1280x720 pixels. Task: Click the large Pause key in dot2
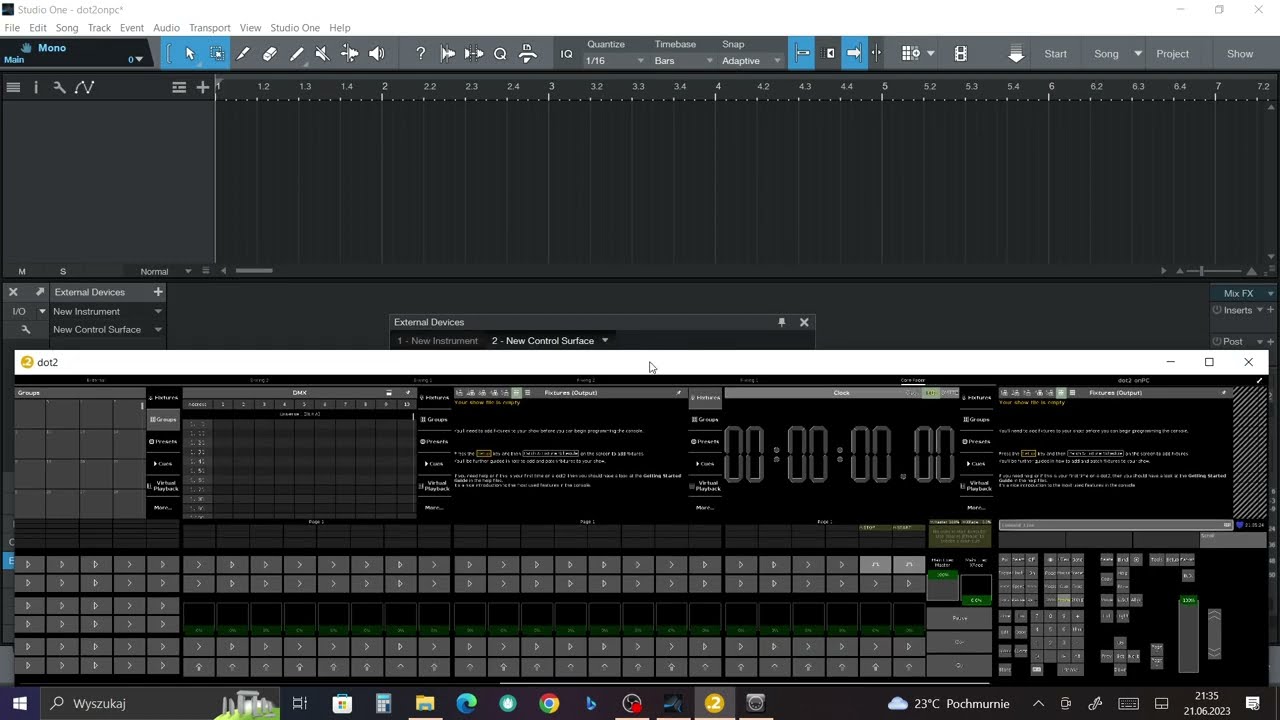[959, 618]
